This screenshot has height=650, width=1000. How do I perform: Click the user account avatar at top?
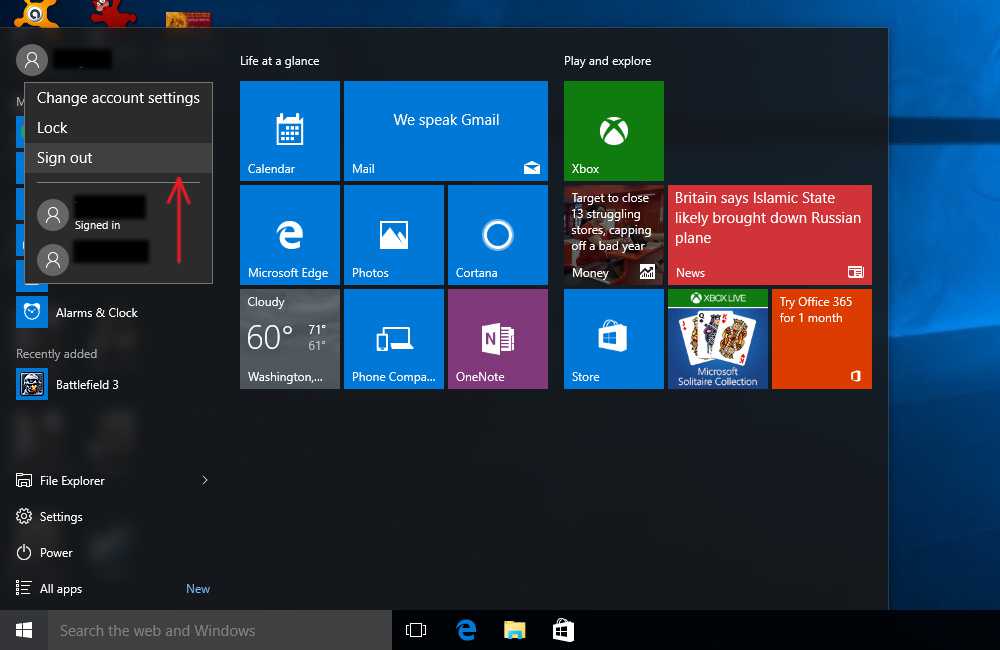(32, 60)
